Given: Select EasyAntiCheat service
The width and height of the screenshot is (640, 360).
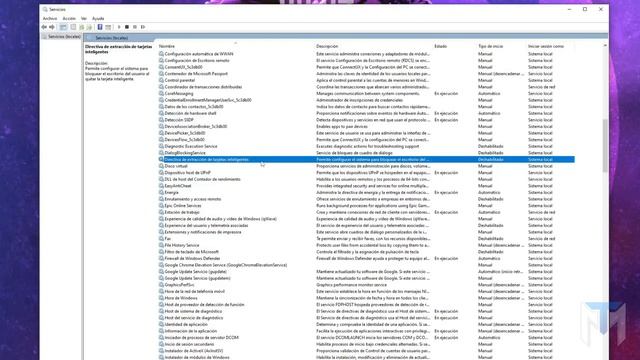Looking at the screenshot, I should 366,186.
